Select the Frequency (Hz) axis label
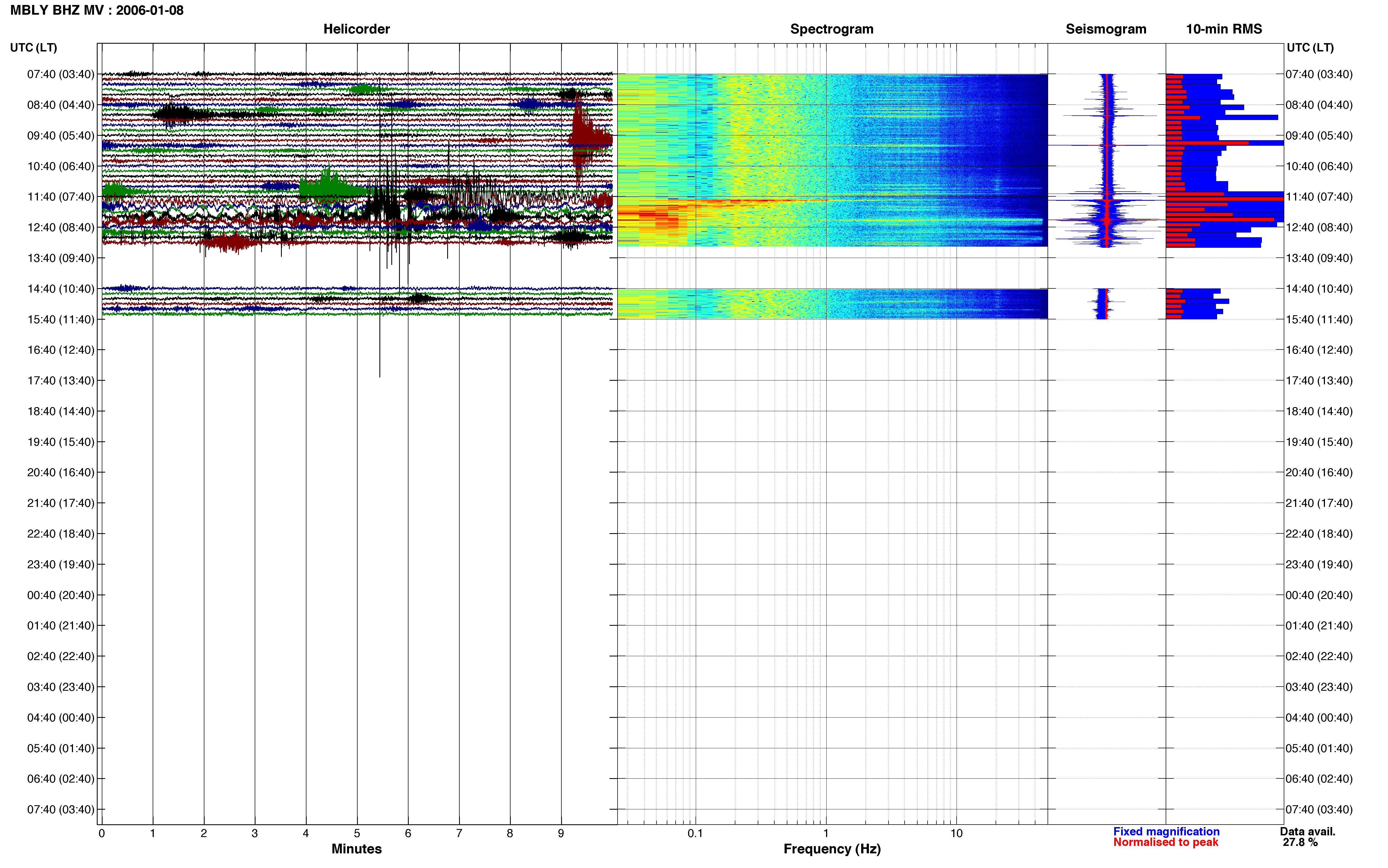Viewport: 1388px width, 868px height. tap(832, 849)
